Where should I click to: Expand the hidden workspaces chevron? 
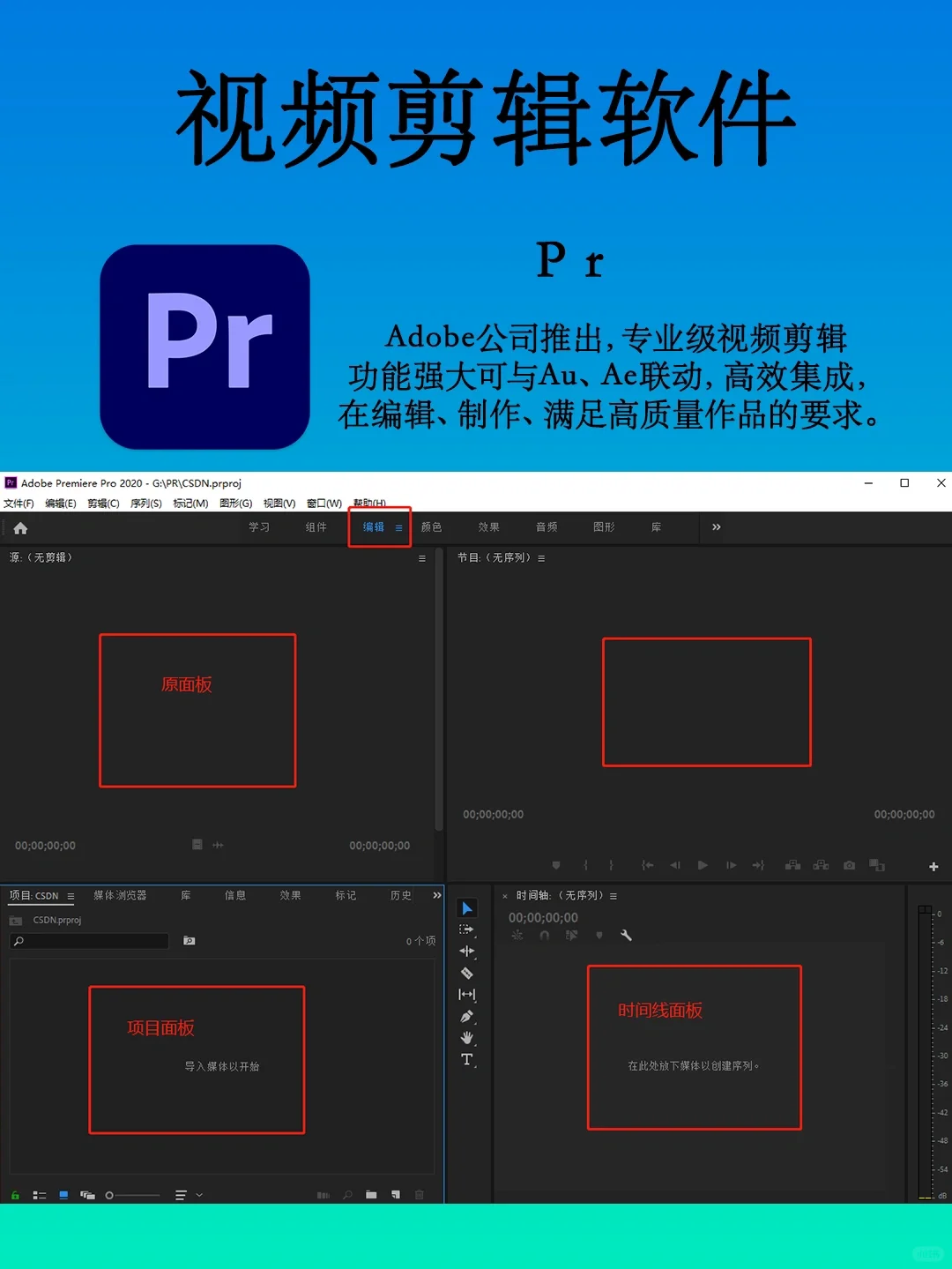click(715, 527)
